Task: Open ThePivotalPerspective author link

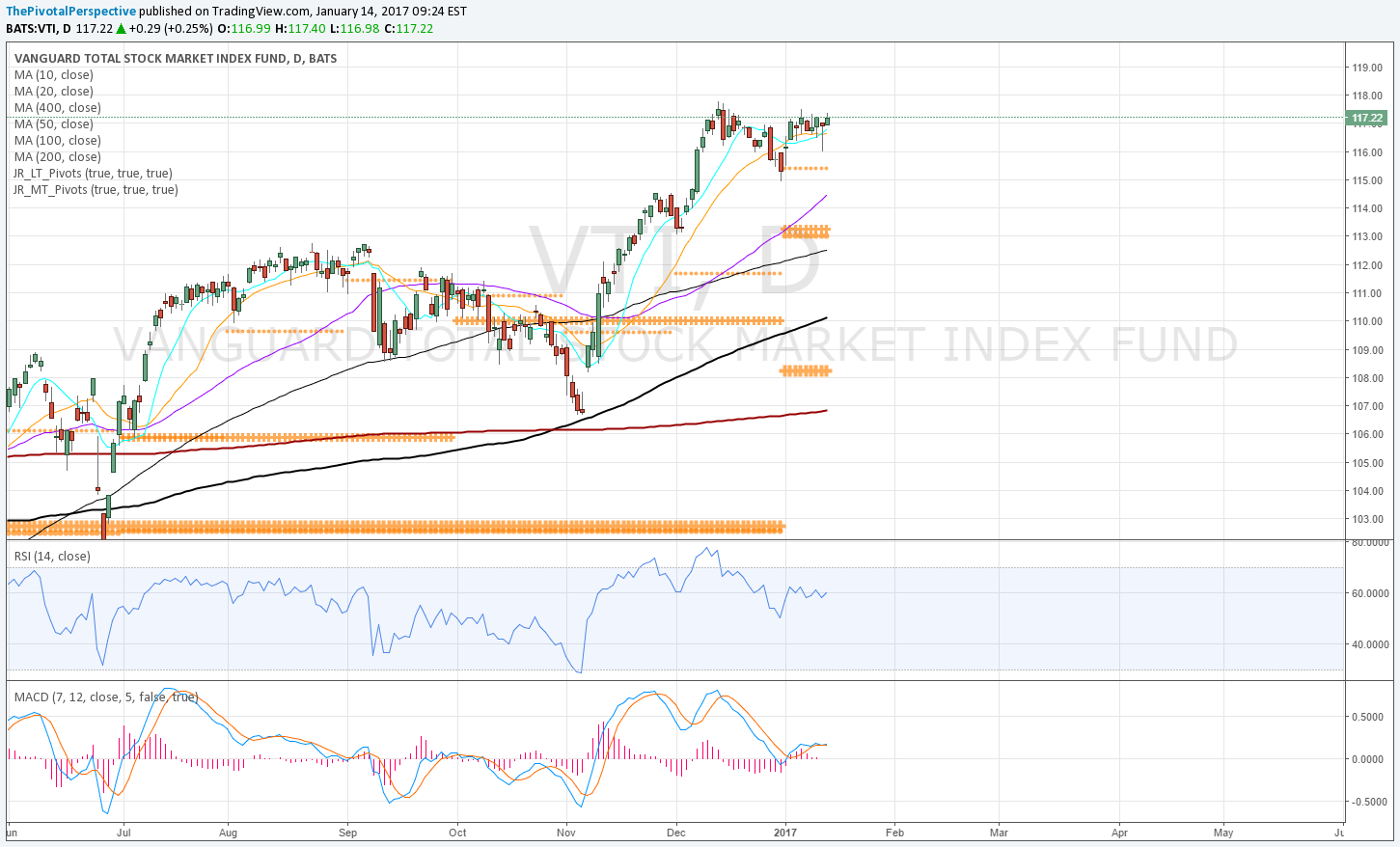Action: coord(71,11)
